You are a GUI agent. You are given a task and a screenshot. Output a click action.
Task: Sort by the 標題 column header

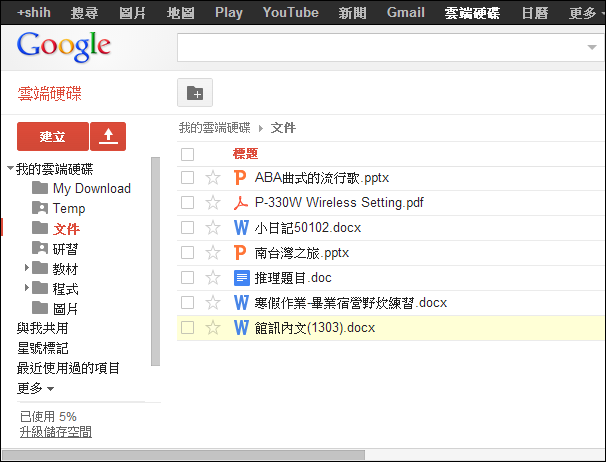pyautogui.click(x=245, y=154)
